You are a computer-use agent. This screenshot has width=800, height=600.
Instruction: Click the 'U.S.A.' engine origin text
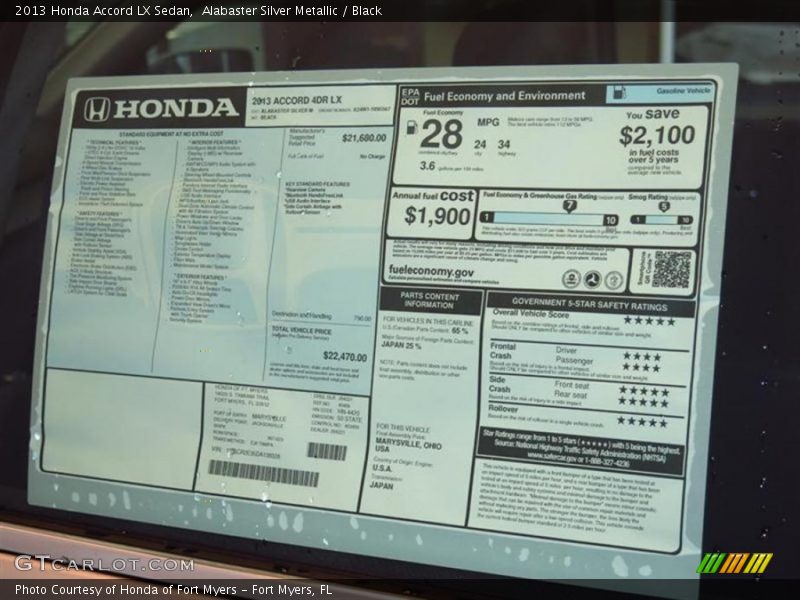click(382, 468)
